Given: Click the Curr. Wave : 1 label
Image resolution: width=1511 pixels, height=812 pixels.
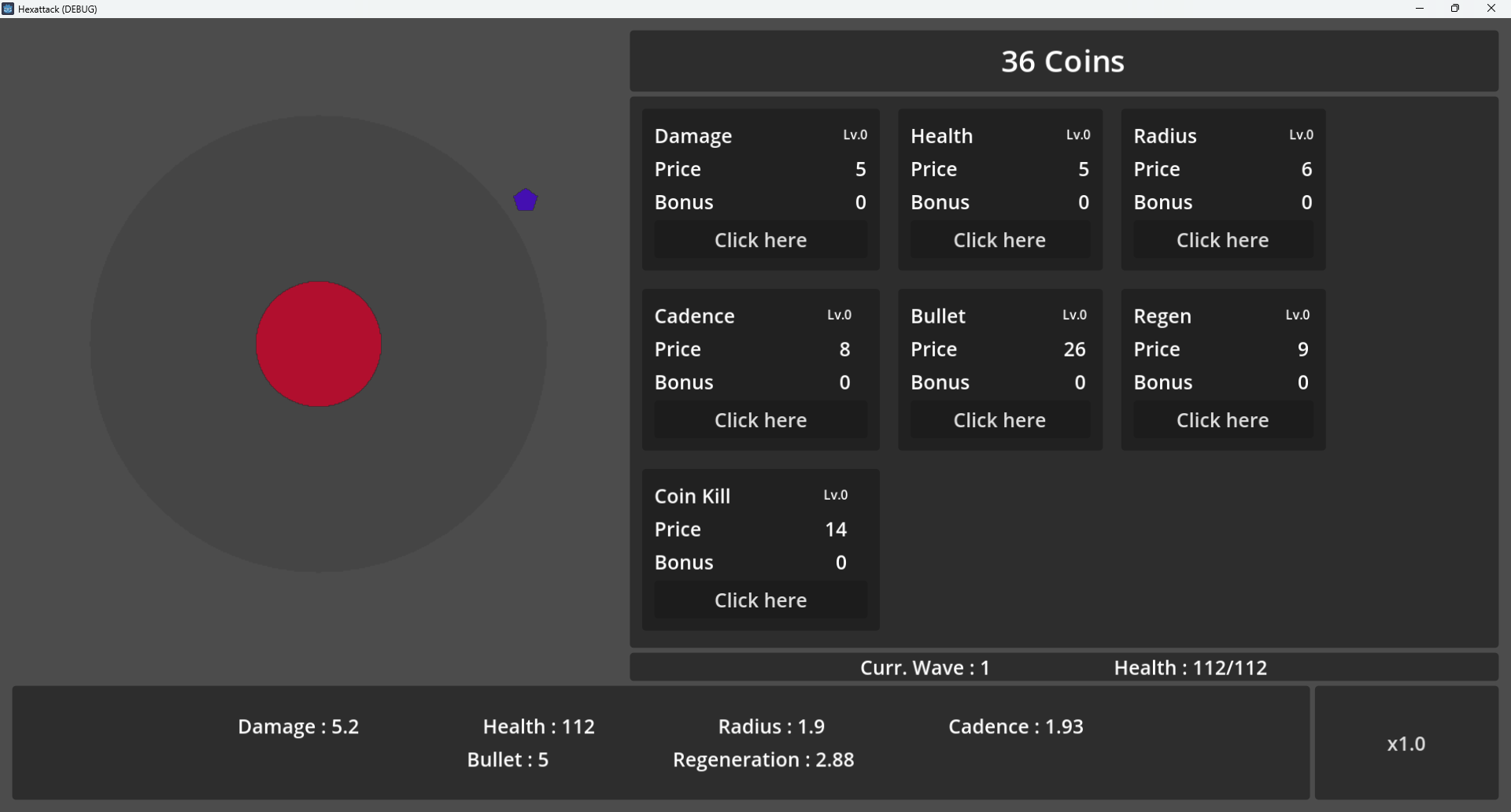Looking at the screenshot, I should point(925,668).
